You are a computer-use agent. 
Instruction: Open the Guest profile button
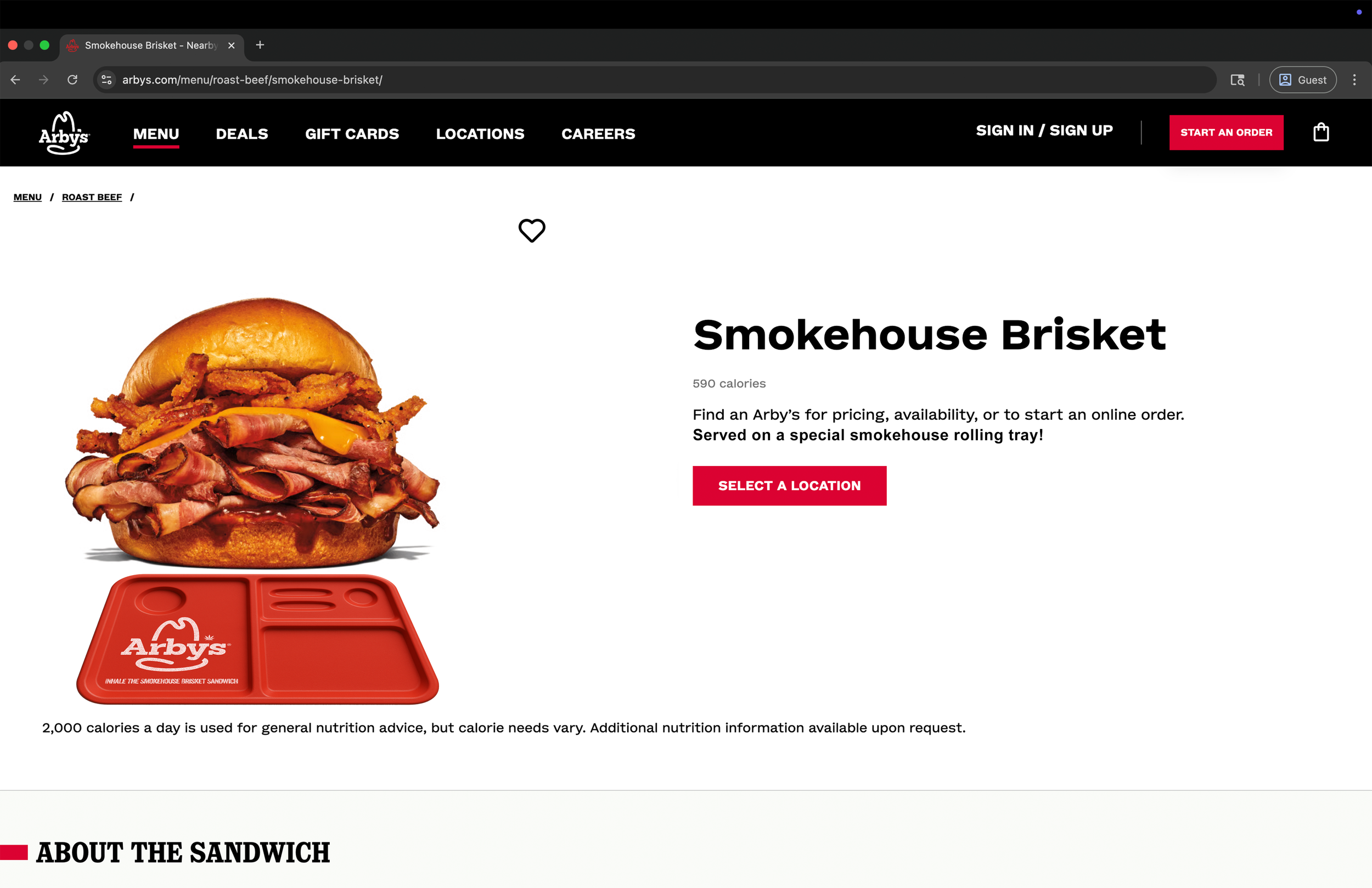(x=1303, y=80)
